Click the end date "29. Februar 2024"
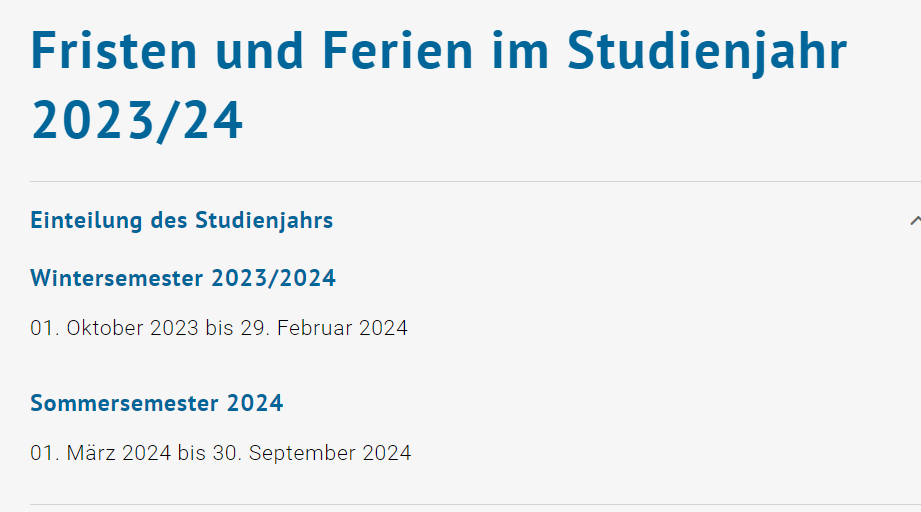This screenshot has width=921, height=512. (323, 328)
